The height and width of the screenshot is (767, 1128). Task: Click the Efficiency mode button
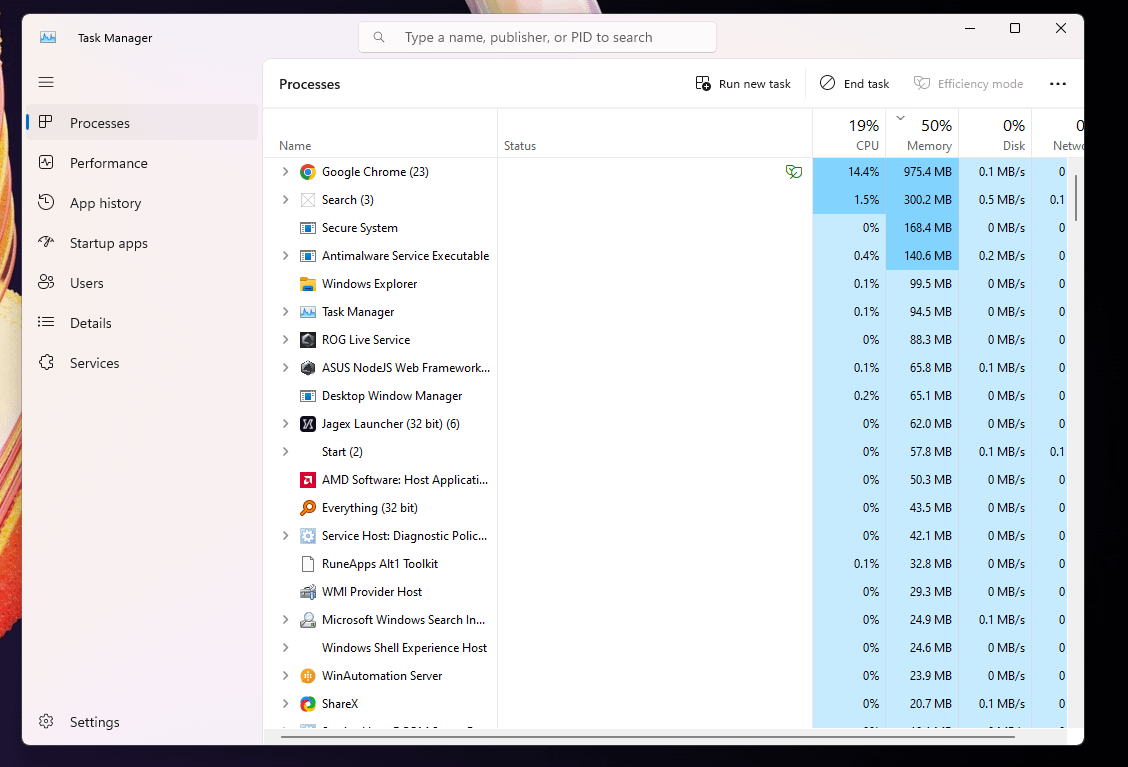(x=968, y=84)
